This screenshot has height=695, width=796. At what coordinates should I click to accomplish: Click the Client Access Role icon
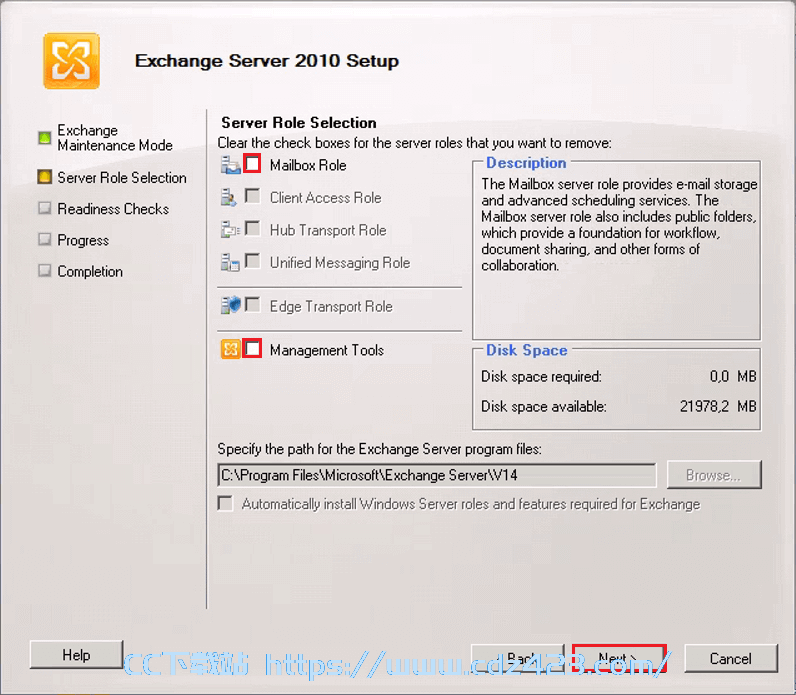229,197
